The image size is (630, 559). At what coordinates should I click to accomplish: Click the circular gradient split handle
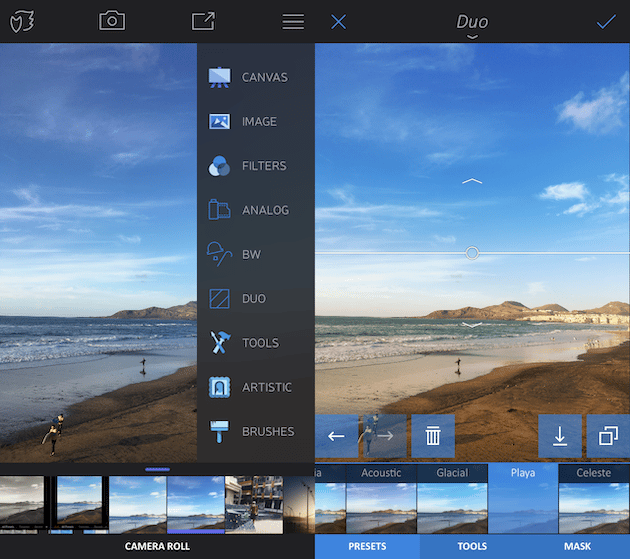pos(472,253)
